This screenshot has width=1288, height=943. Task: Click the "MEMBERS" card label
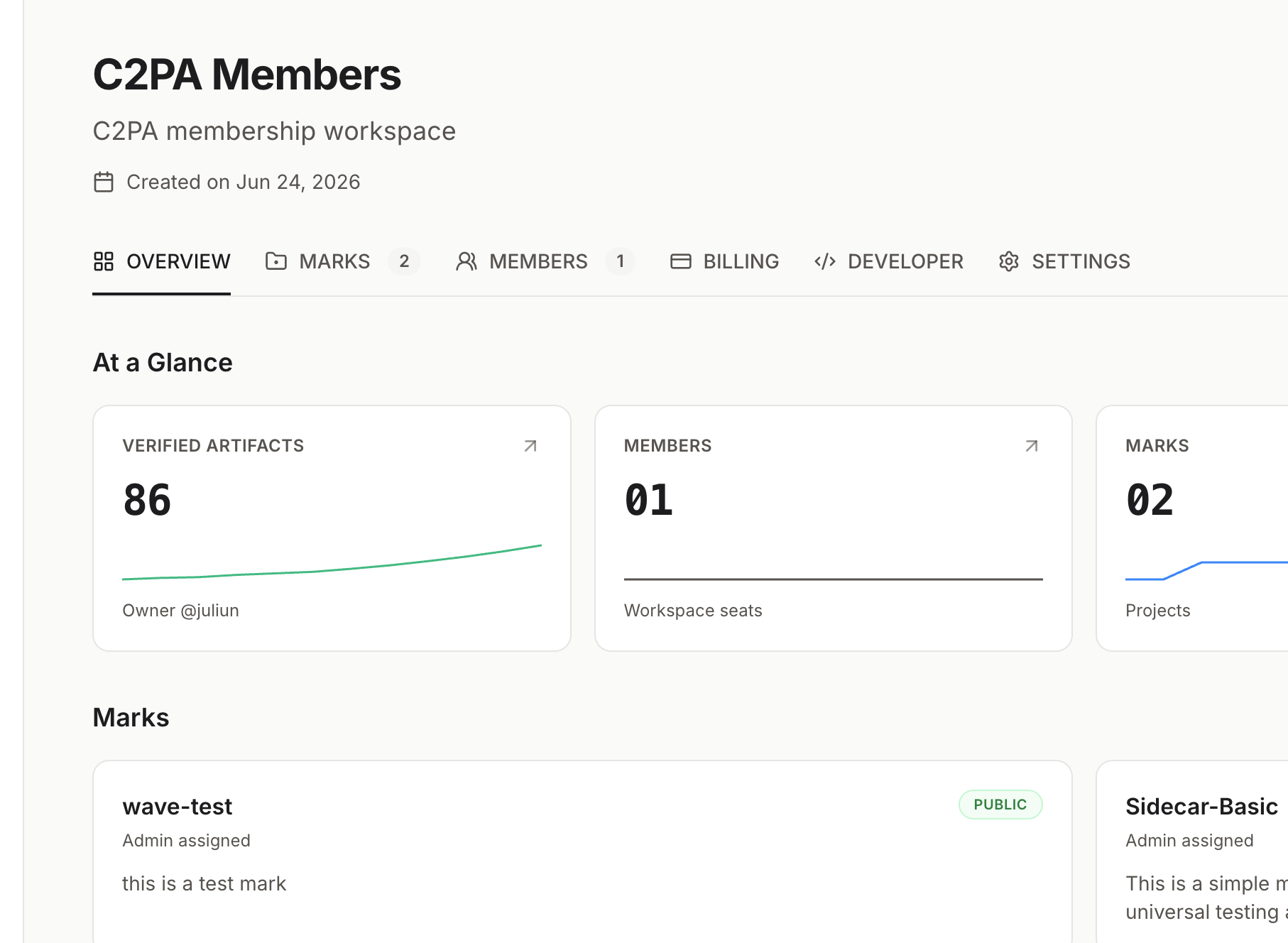click(668, 446)
